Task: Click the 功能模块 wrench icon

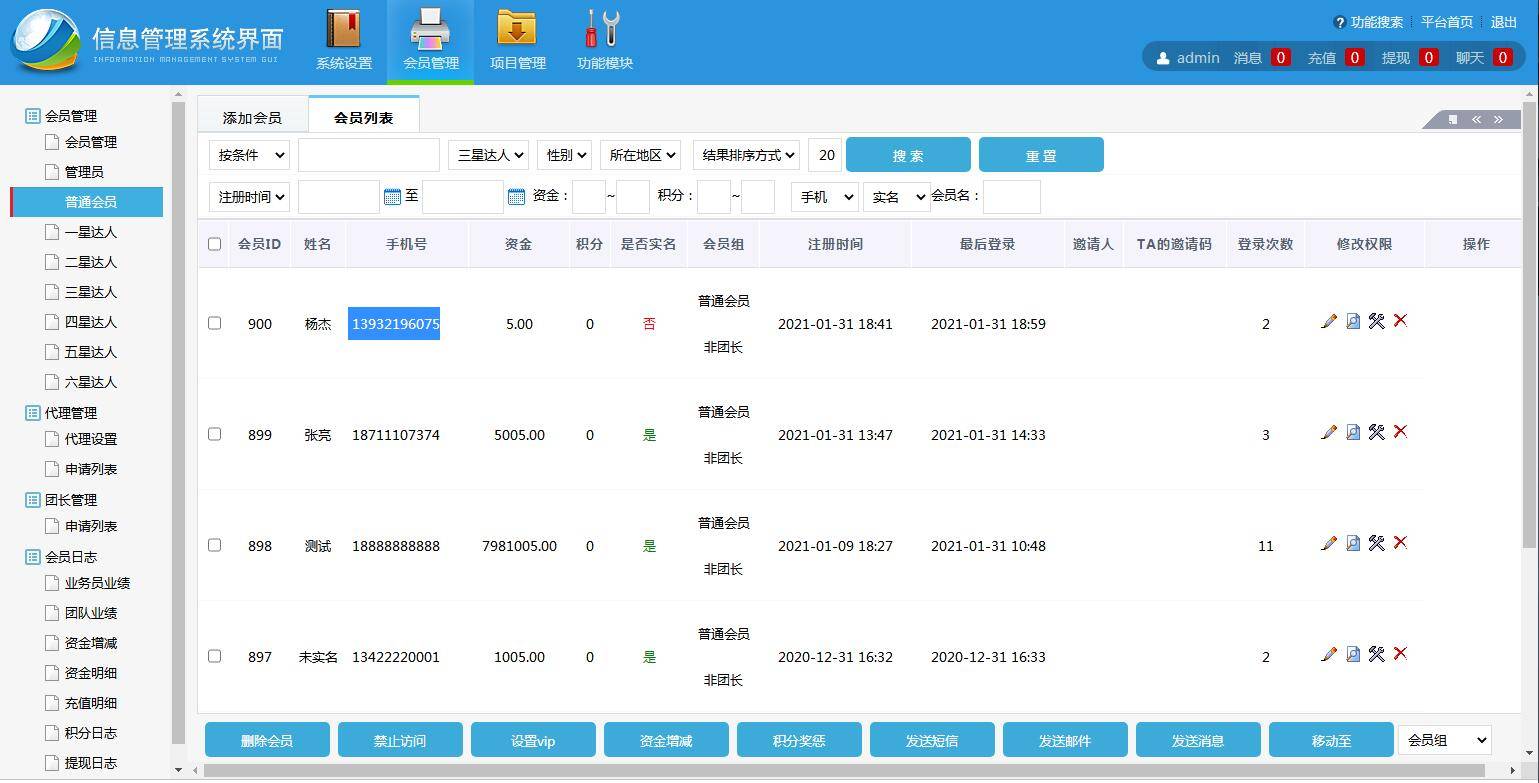Action: pos(601,31)
